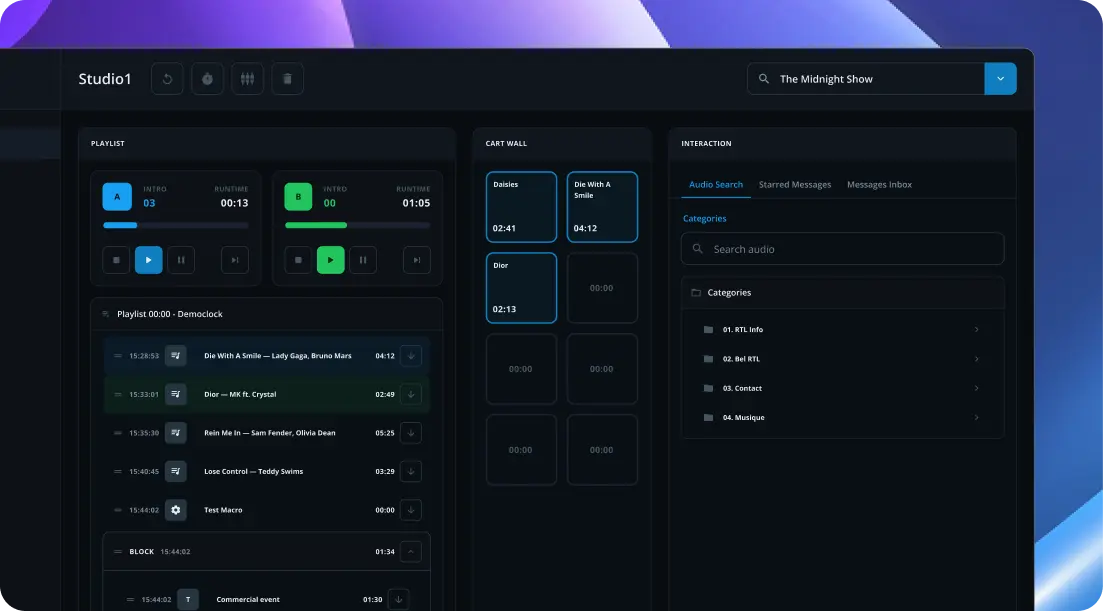1103x611 pixels.
Task: Expand chevron for 02. Bel RTL
Action: click(x=976, y=359)
